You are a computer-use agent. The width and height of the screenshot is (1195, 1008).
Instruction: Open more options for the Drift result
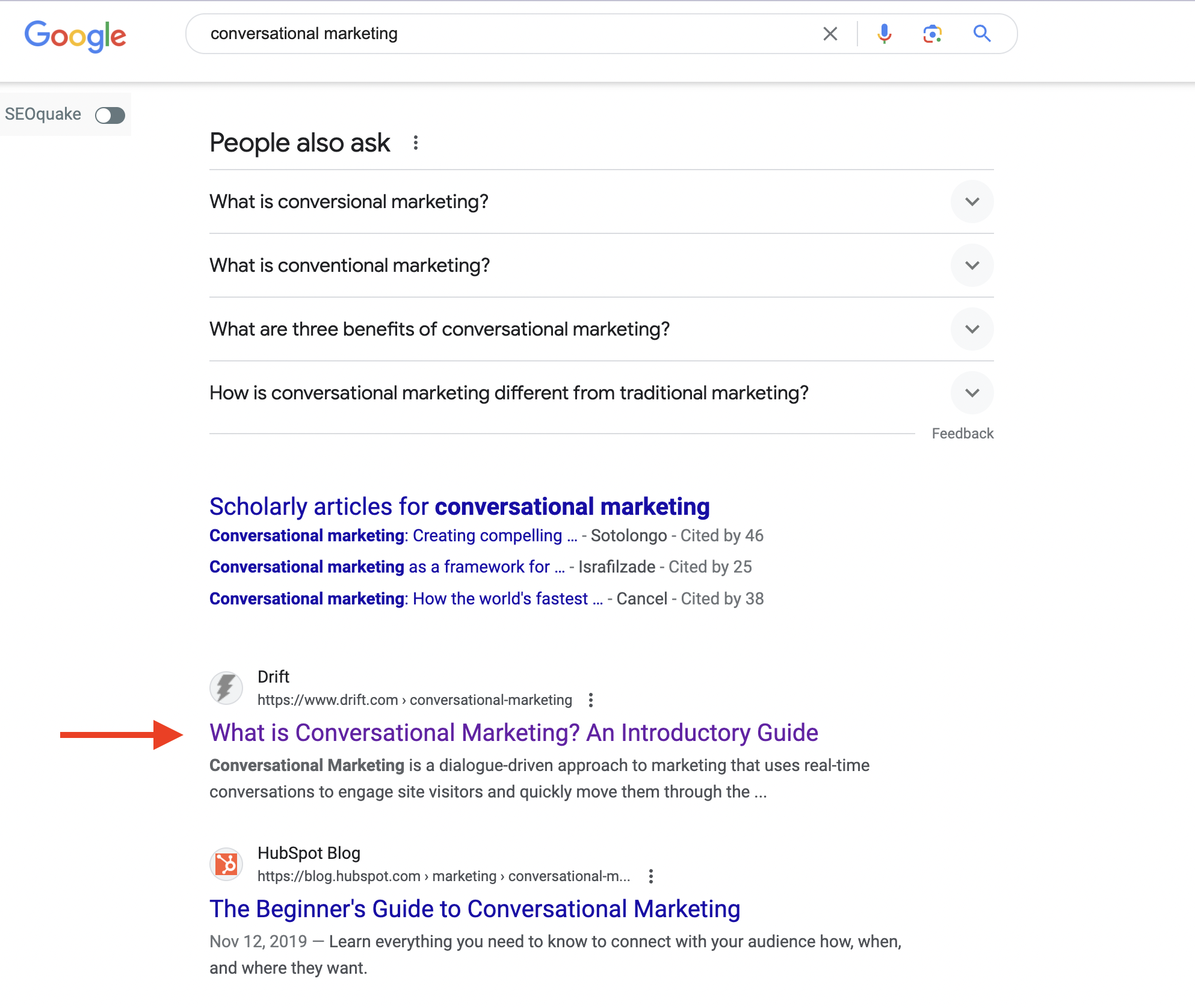(590, 700)
